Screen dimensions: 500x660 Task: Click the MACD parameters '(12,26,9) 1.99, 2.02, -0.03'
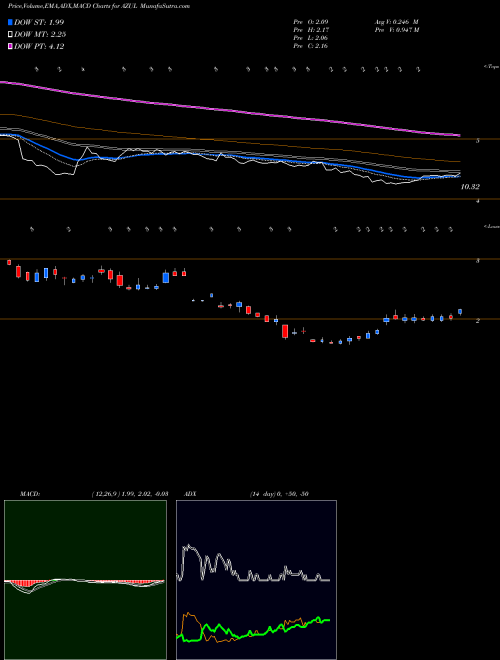(130, 494)
